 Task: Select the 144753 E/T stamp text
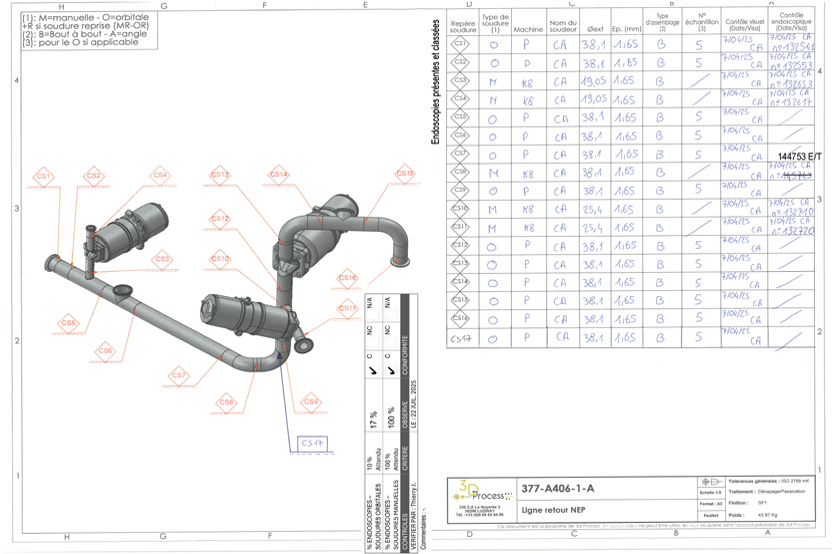pos(800,157)
